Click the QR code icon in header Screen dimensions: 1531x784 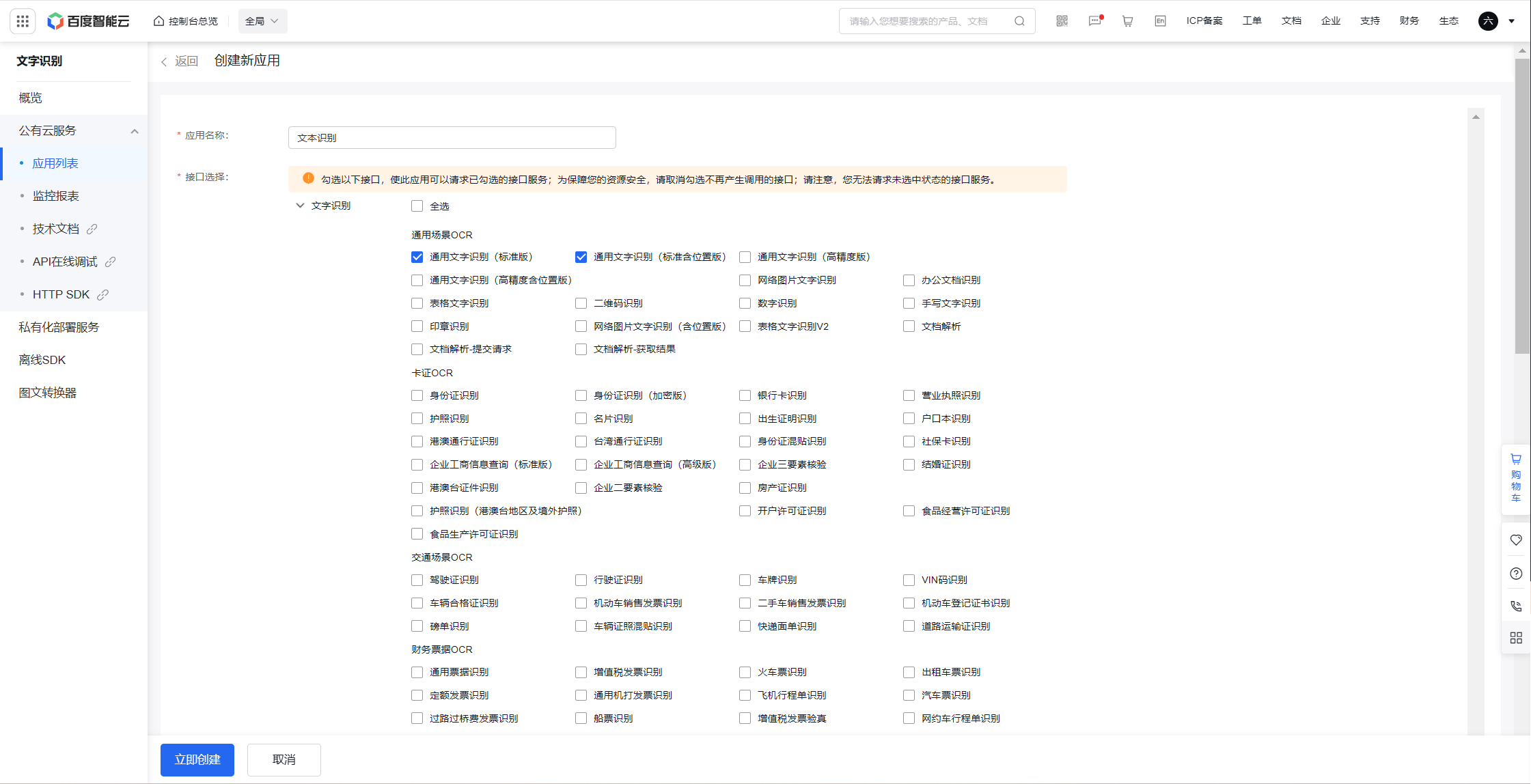tap(1062, 21)
